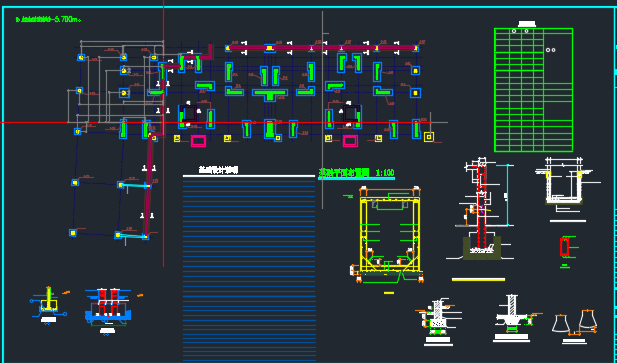Select the large yellow square at plan's right end
Image resolution: width=617 pixels, height=363 pixels.
pyautogui.click(x=429, y=137)
